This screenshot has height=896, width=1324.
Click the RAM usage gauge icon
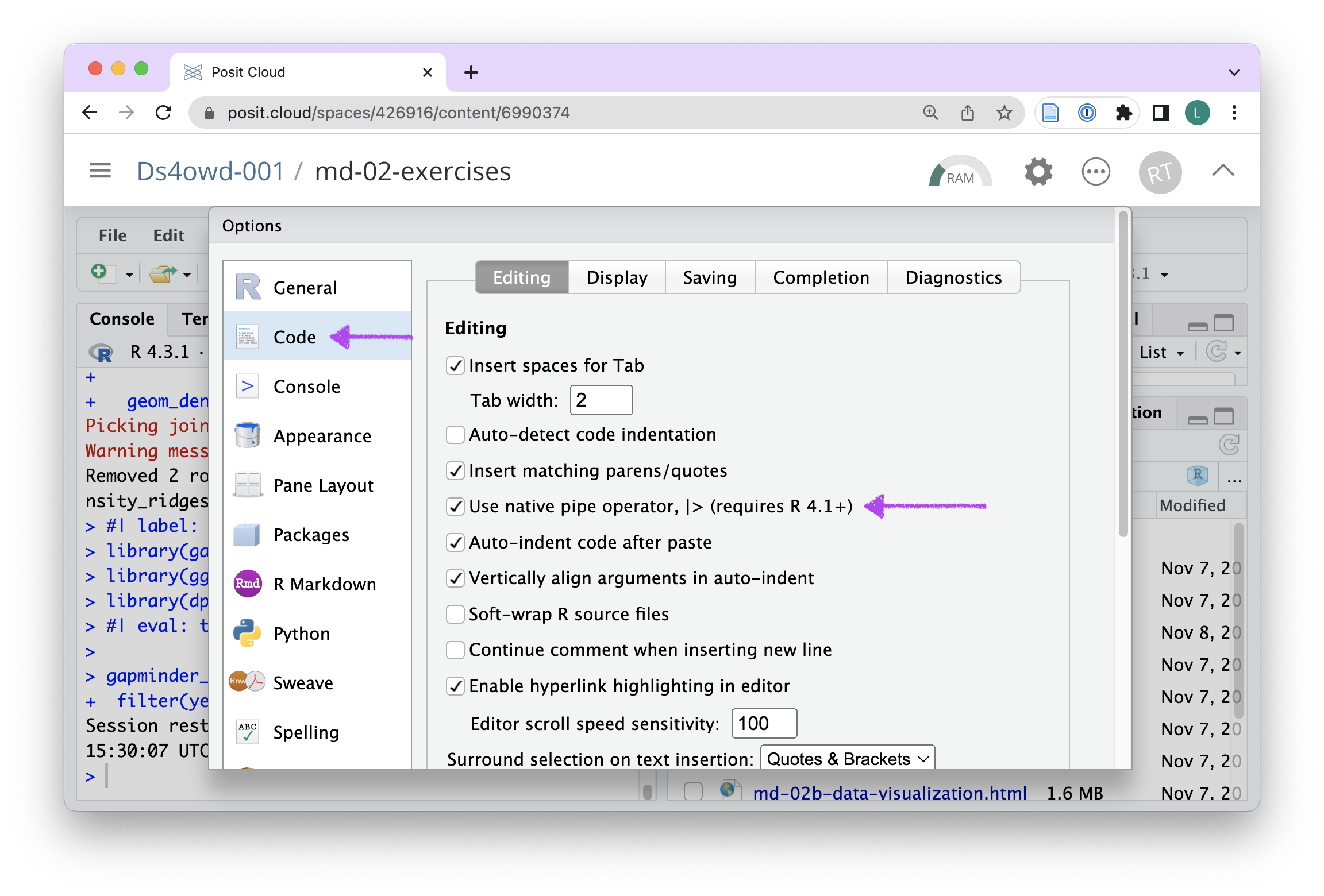click(x=960, y=172)
